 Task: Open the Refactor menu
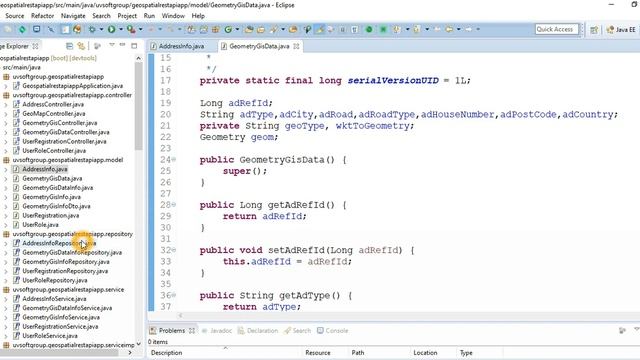42,16
